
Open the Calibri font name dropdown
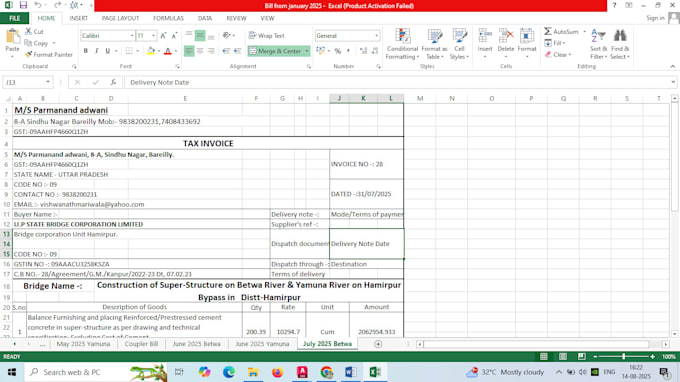coord(132,36)
